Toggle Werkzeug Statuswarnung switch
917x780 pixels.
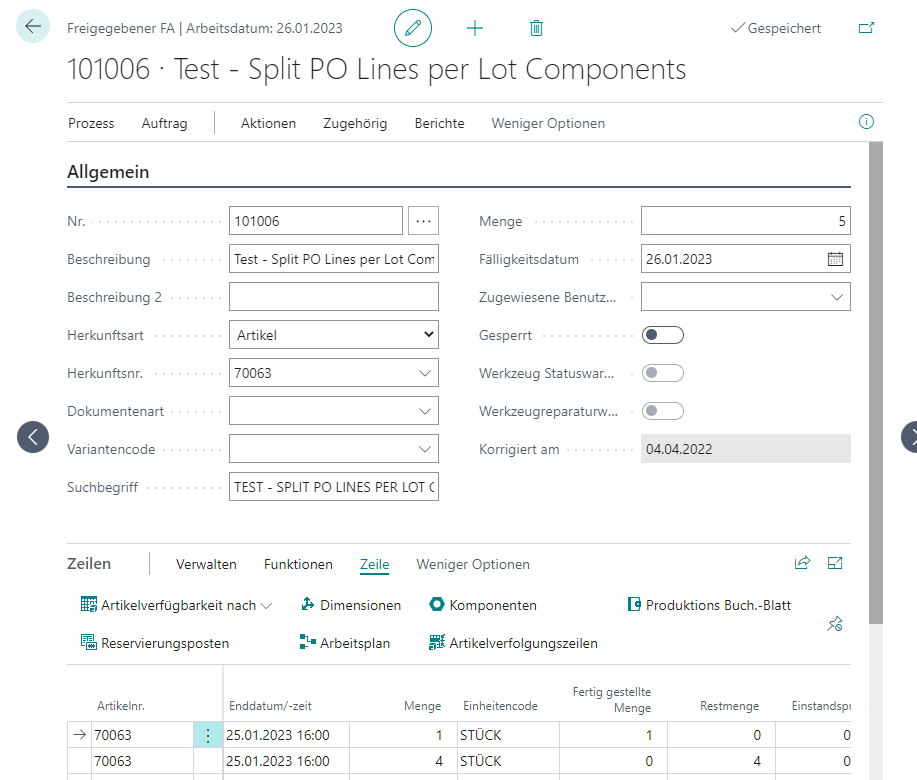click(663, 373)
